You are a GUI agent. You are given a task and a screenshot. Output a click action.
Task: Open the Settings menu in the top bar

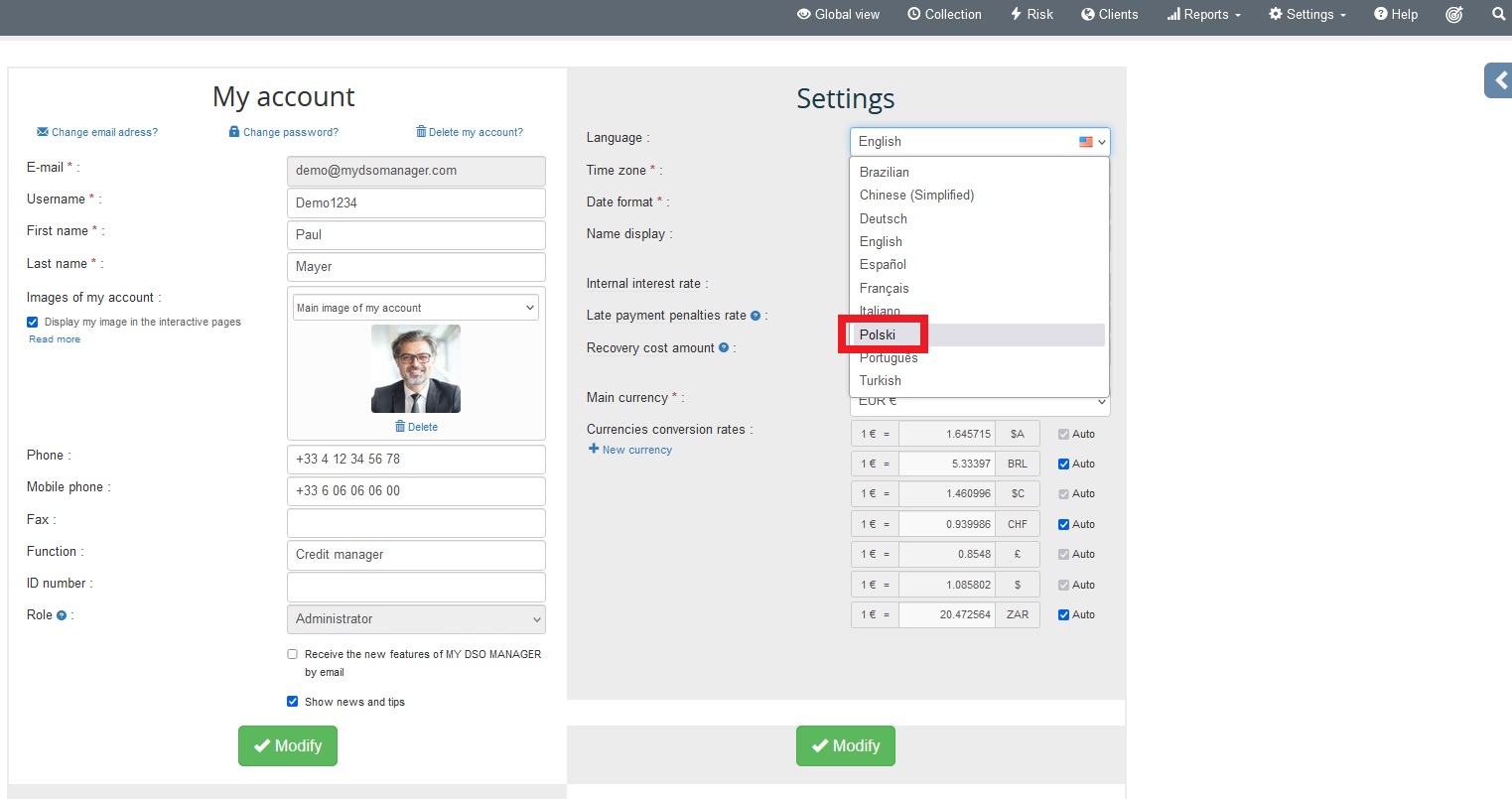[x=1306, y=14]
